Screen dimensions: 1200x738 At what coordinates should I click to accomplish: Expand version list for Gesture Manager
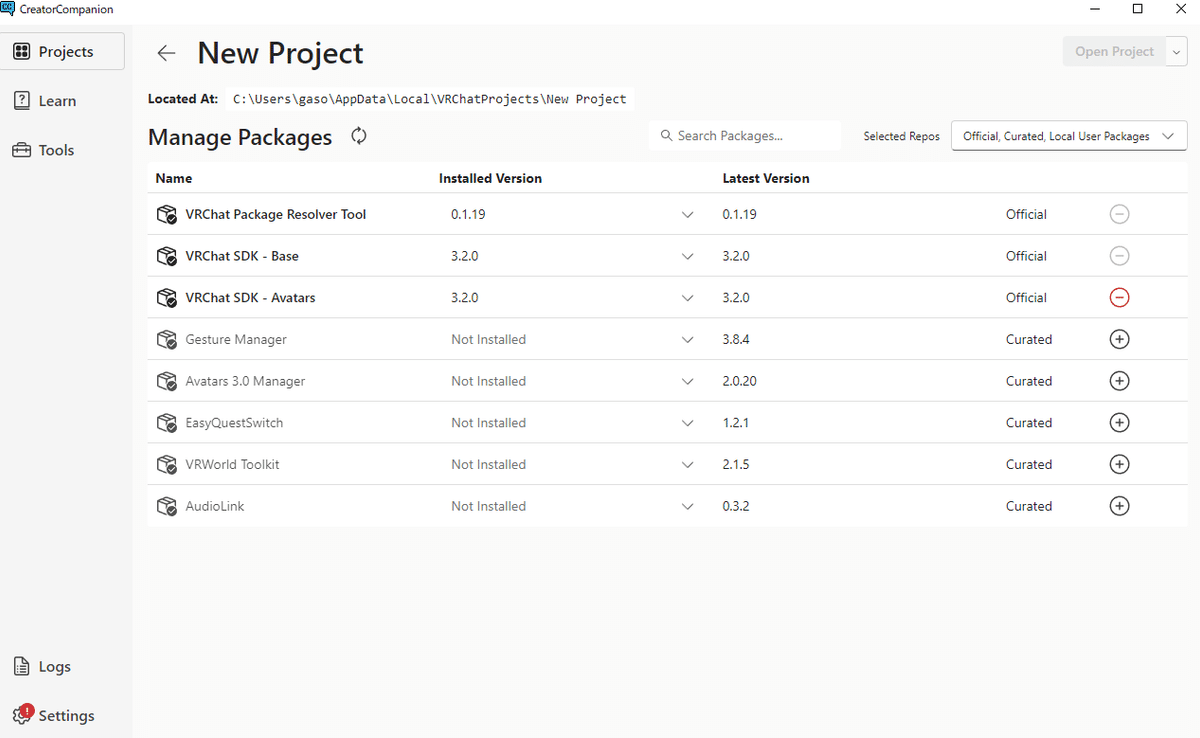click(x=687, y=340)
